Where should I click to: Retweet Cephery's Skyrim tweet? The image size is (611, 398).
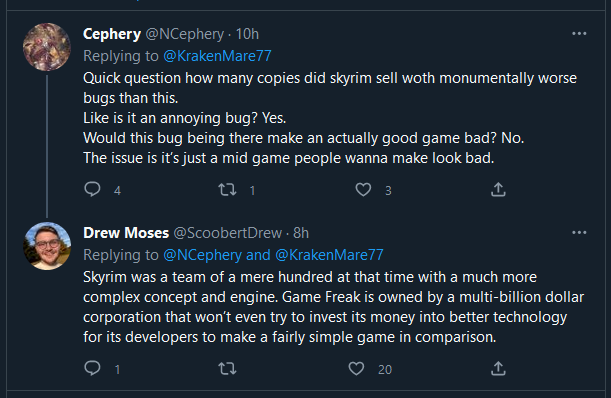[x=227, y=190]
